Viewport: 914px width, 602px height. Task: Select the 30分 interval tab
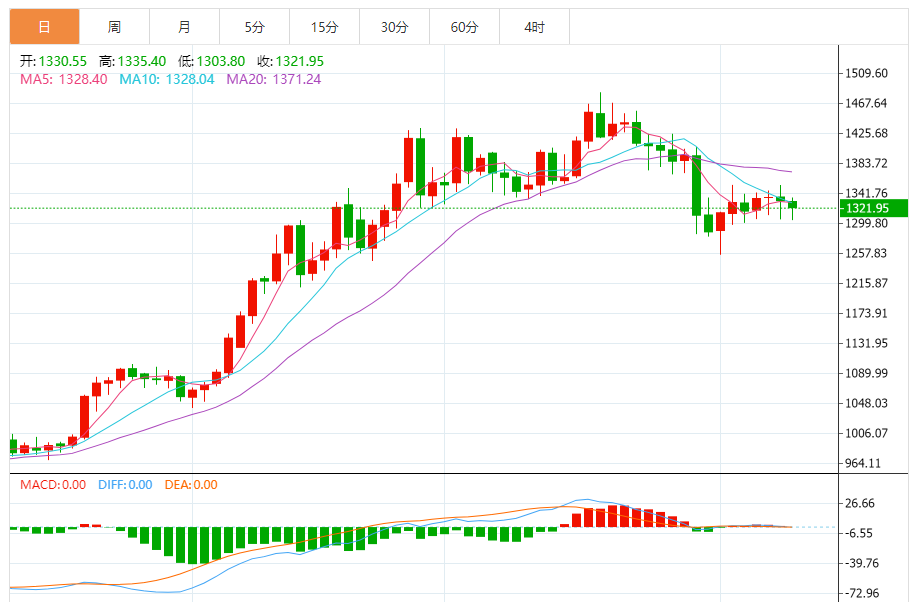tap(394, 27)
